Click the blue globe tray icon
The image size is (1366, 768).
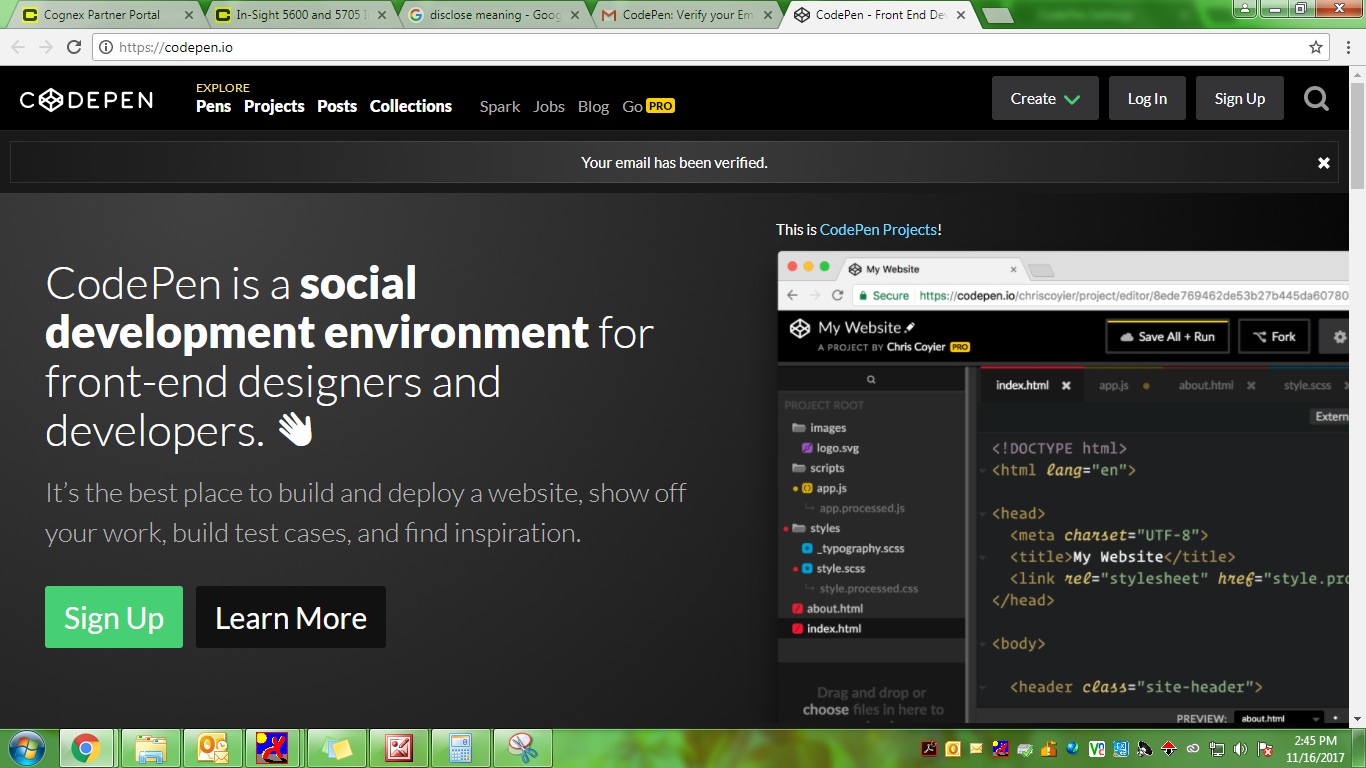[1072, 748]
